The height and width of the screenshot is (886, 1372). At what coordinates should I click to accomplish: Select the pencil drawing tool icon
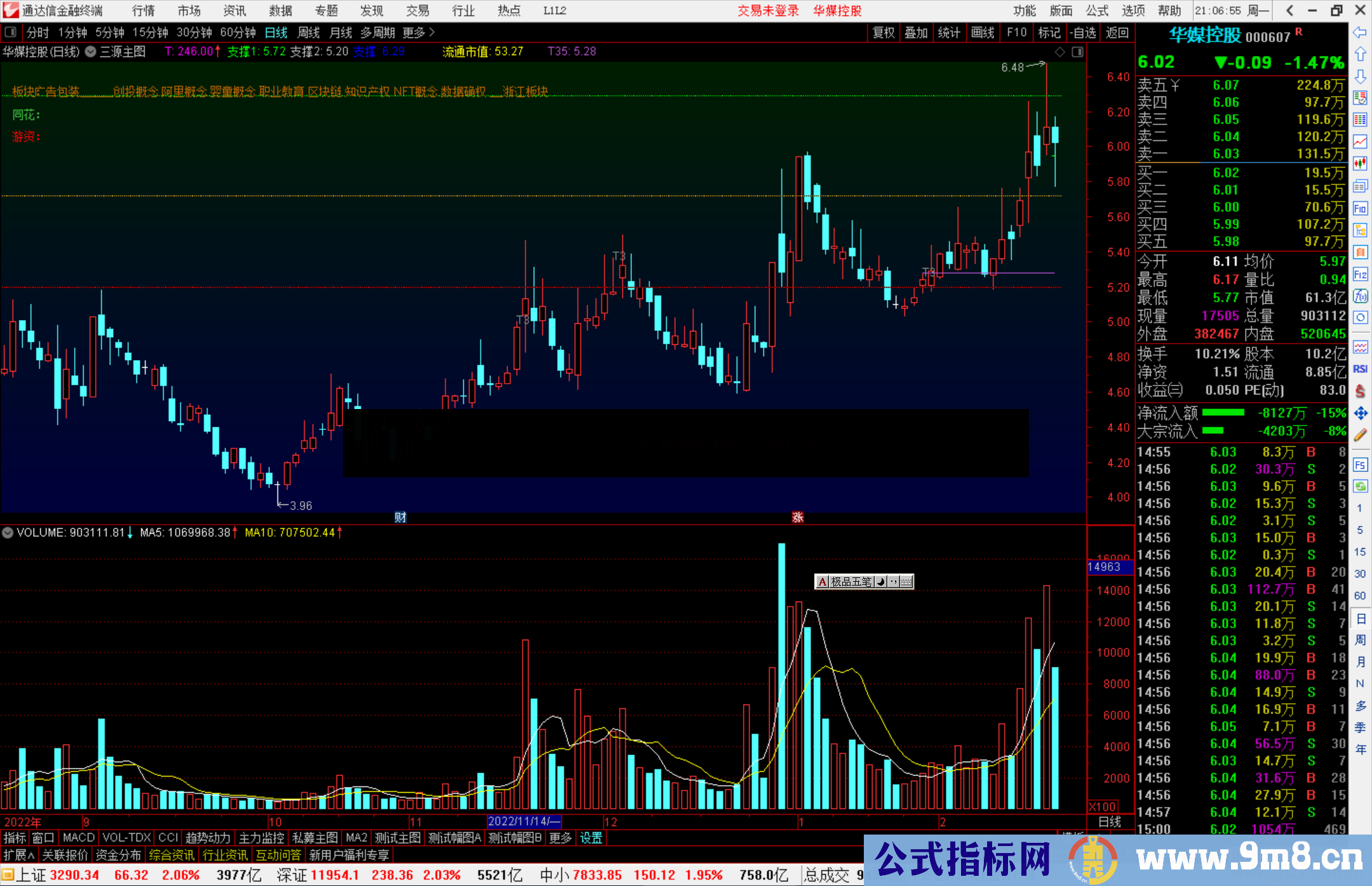[x=1360, y=436]
